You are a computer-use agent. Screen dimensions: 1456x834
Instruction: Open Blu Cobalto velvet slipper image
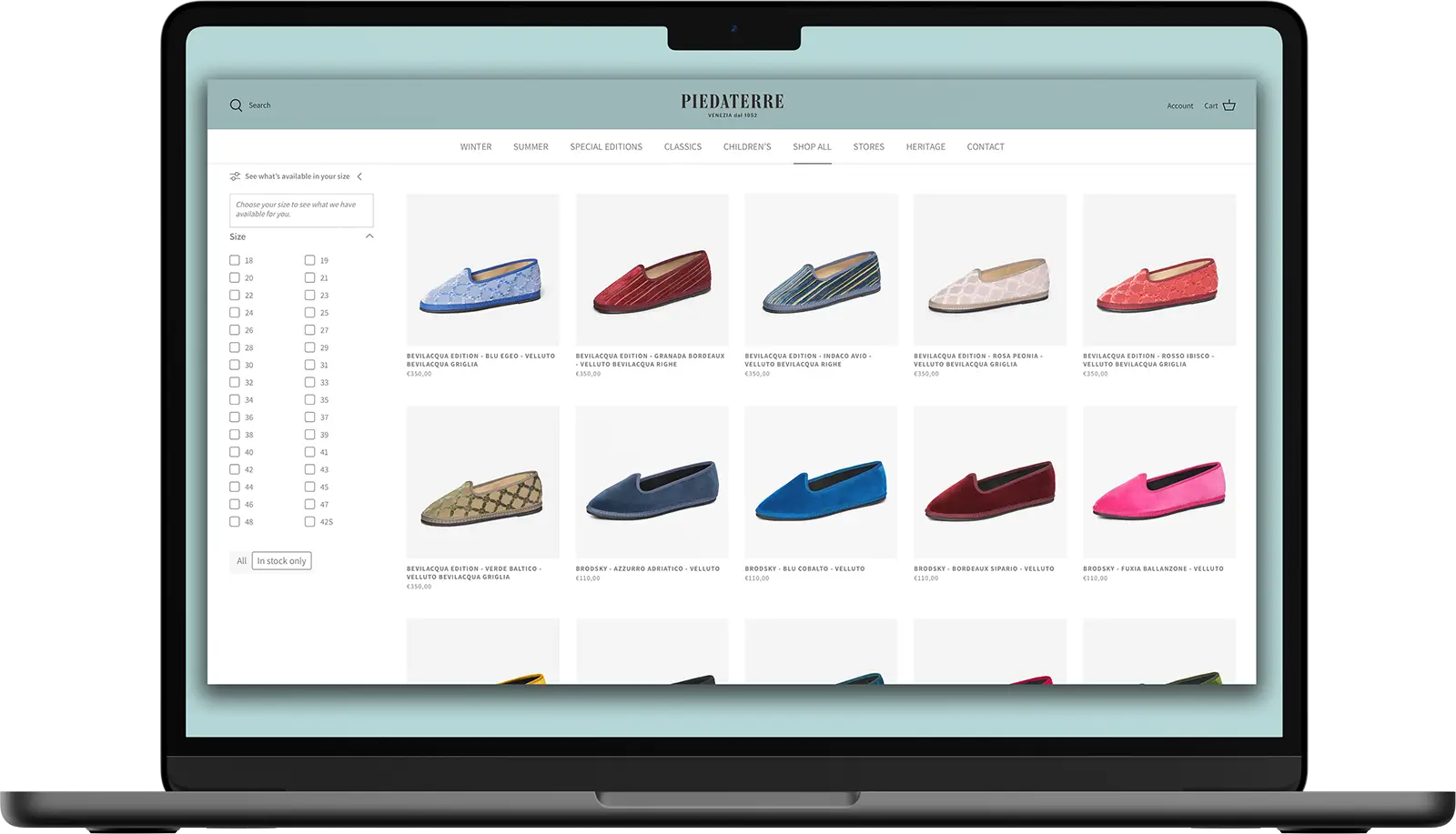[821, 482]
